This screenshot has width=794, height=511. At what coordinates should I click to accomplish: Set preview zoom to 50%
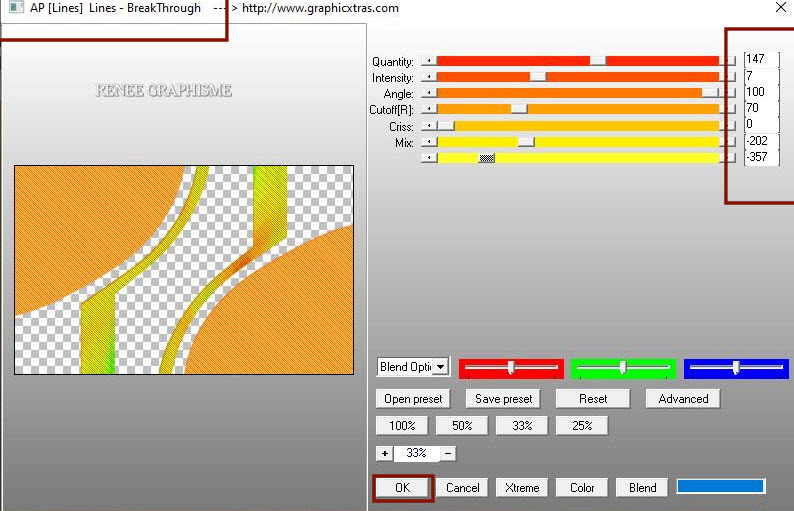click(462, 425)
